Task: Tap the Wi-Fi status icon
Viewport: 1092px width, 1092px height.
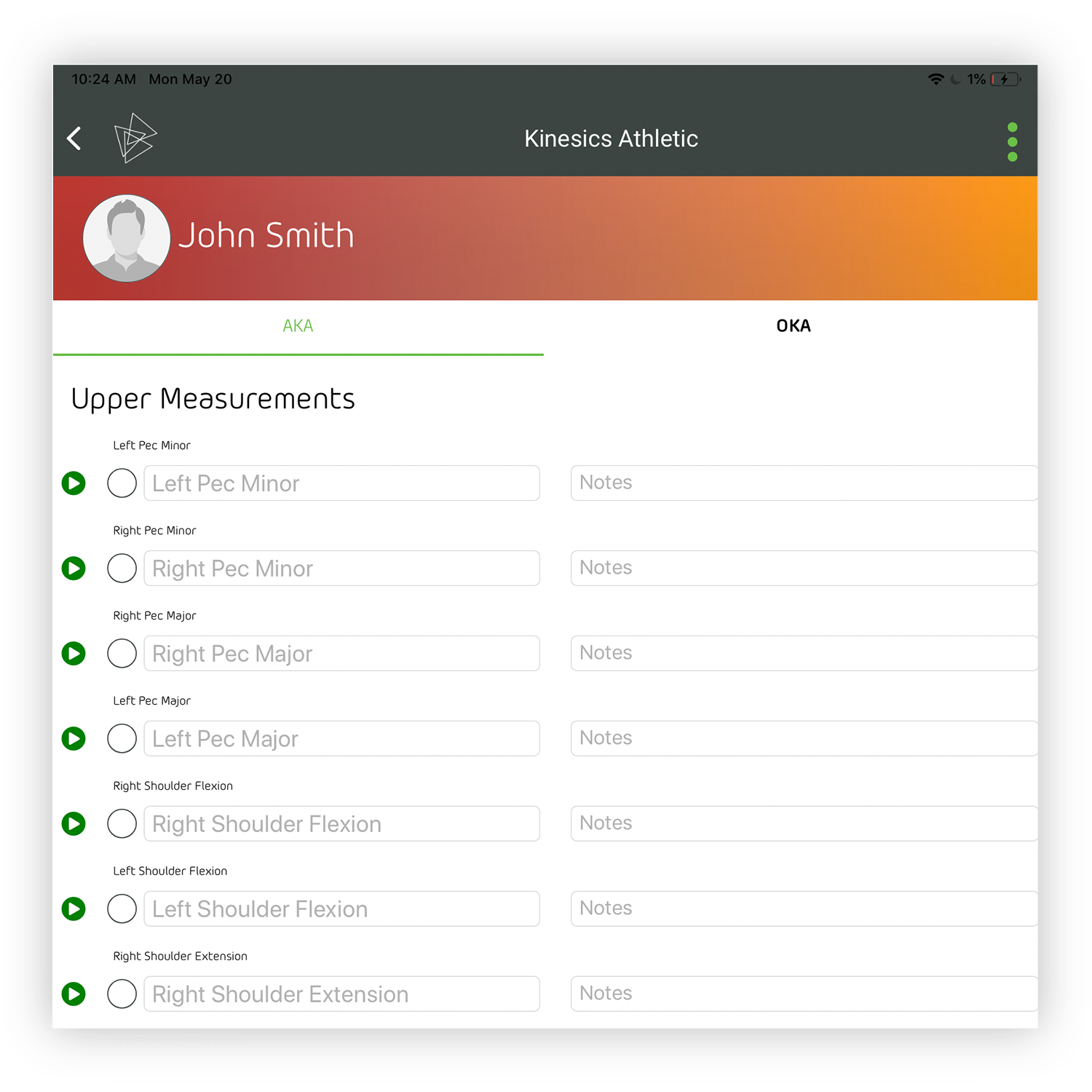Action: click(x=936, y=79)
